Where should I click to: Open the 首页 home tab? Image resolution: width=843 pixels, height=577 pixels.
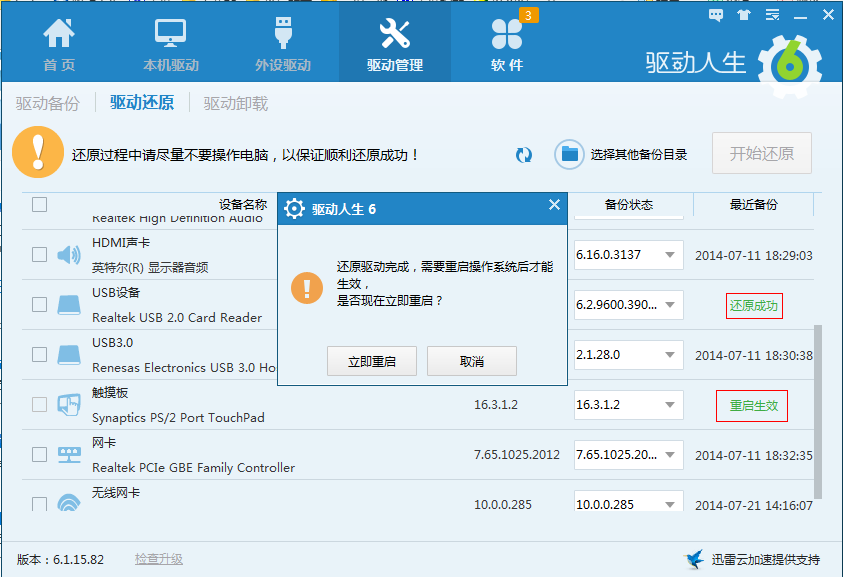[59, 45]
